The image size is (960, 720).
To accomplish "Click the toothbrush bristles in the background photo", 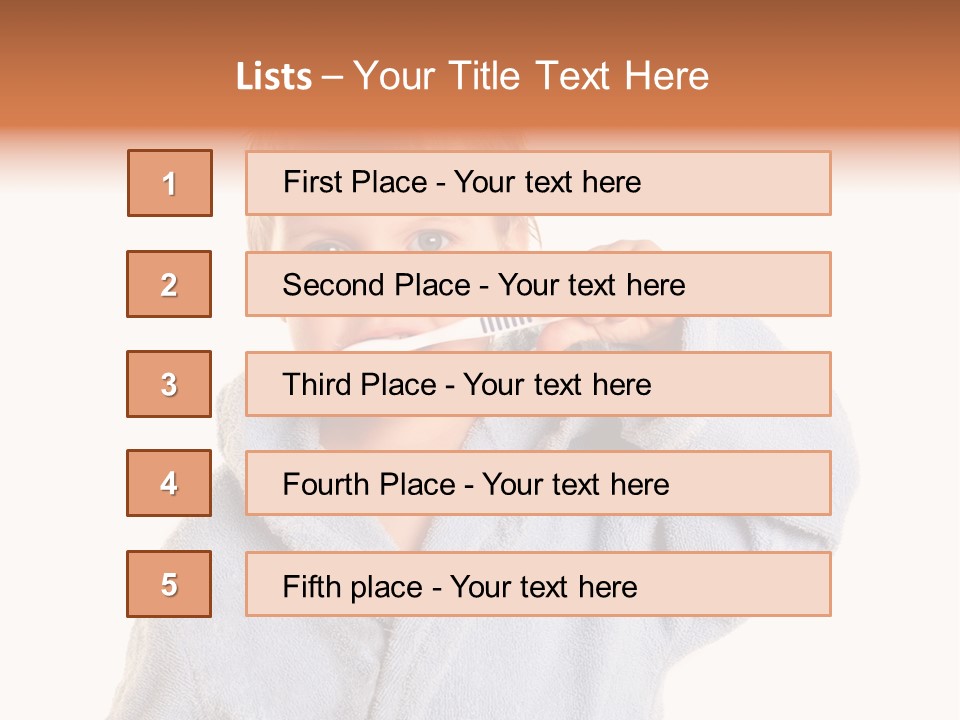I will point(510,324).
